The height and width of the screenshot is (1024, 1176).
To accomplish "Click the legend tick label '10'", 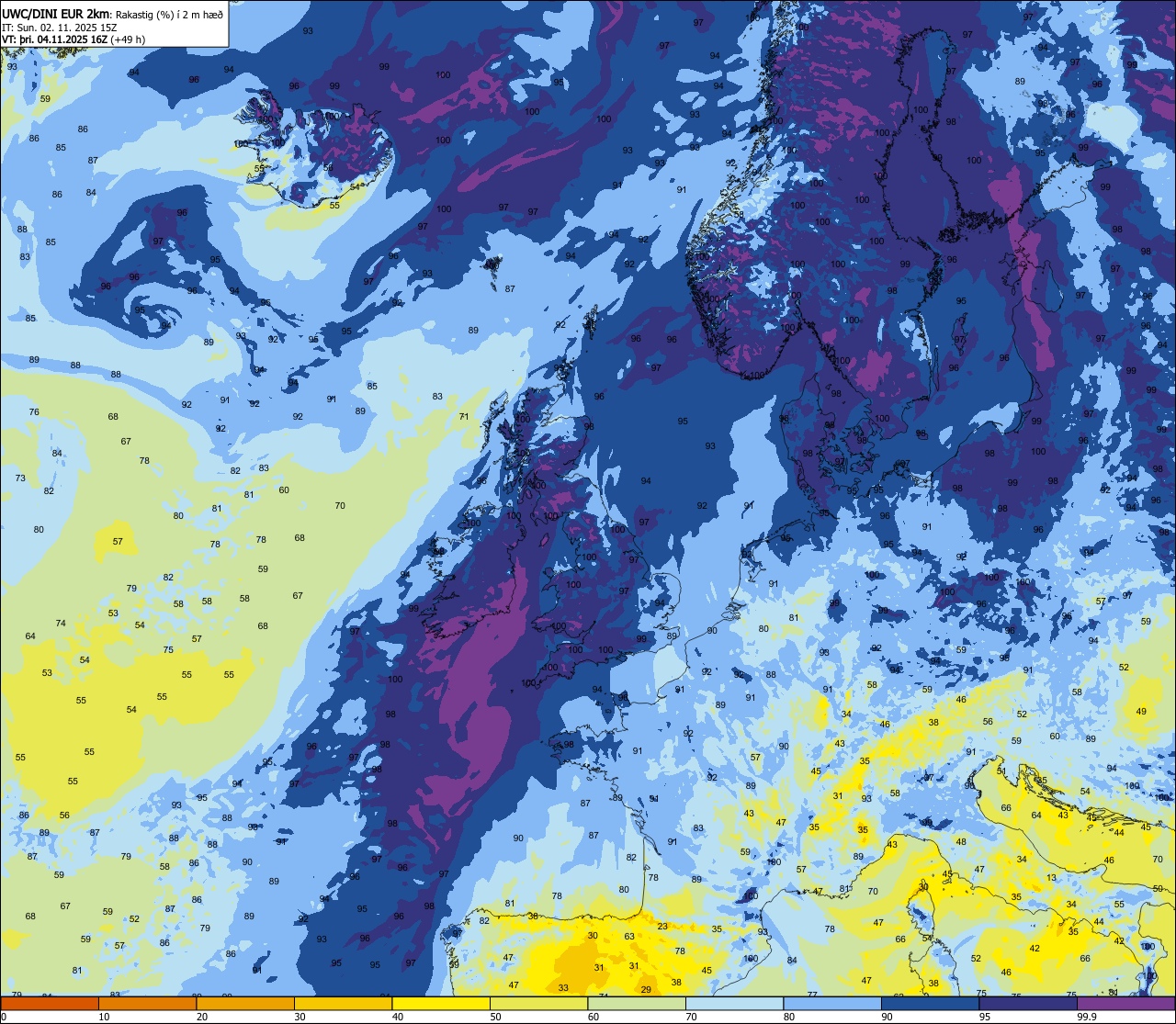I will tap(104, 1017).
